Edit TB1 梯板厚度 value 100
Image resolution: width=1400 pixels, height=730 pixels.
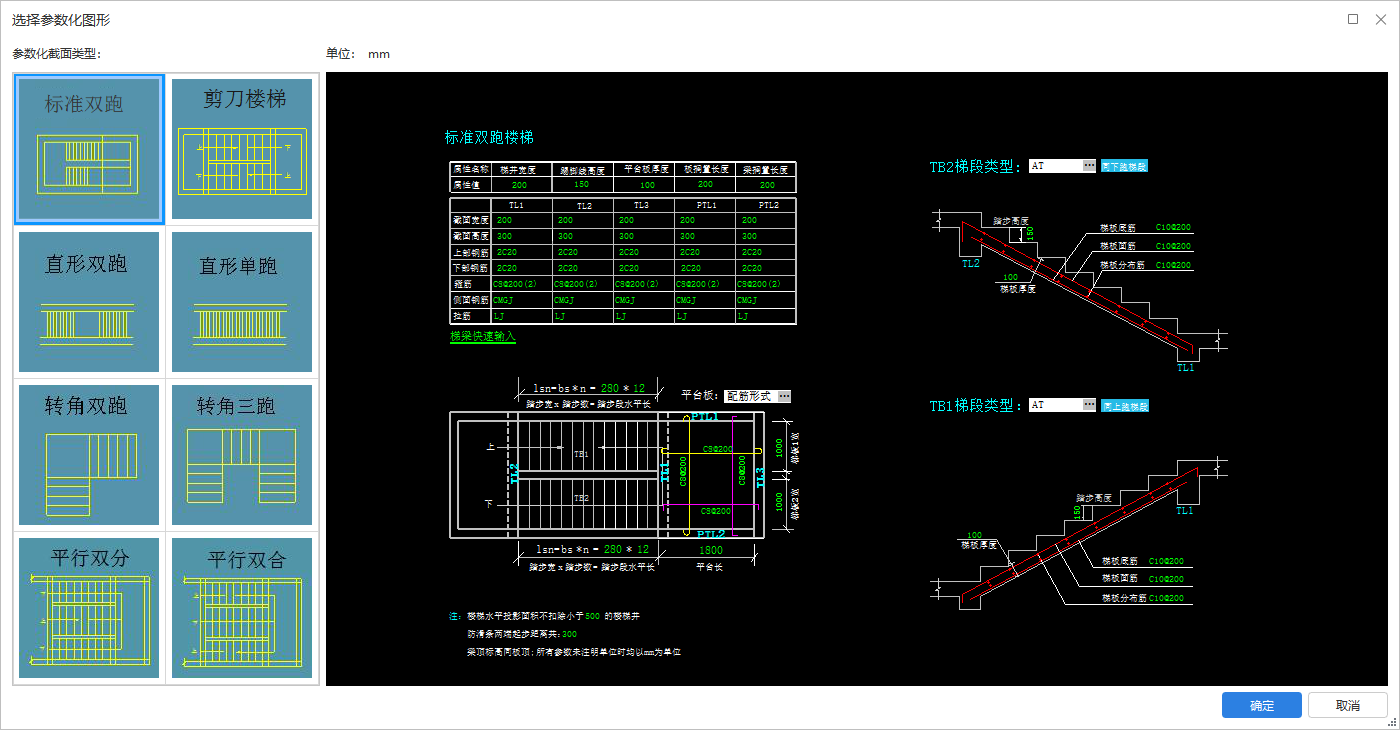coord(974,535)
